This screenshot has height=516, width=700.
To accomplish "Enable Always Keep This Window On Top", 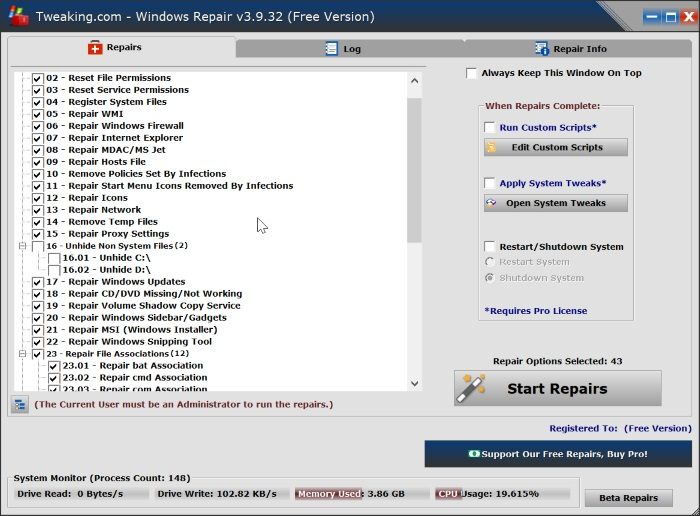I will [x=471, y=73].
